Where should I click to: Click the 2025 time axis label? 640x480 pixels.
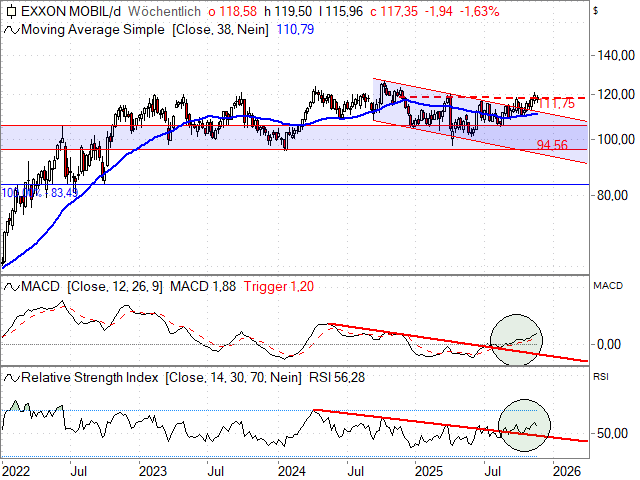point(429,471)
